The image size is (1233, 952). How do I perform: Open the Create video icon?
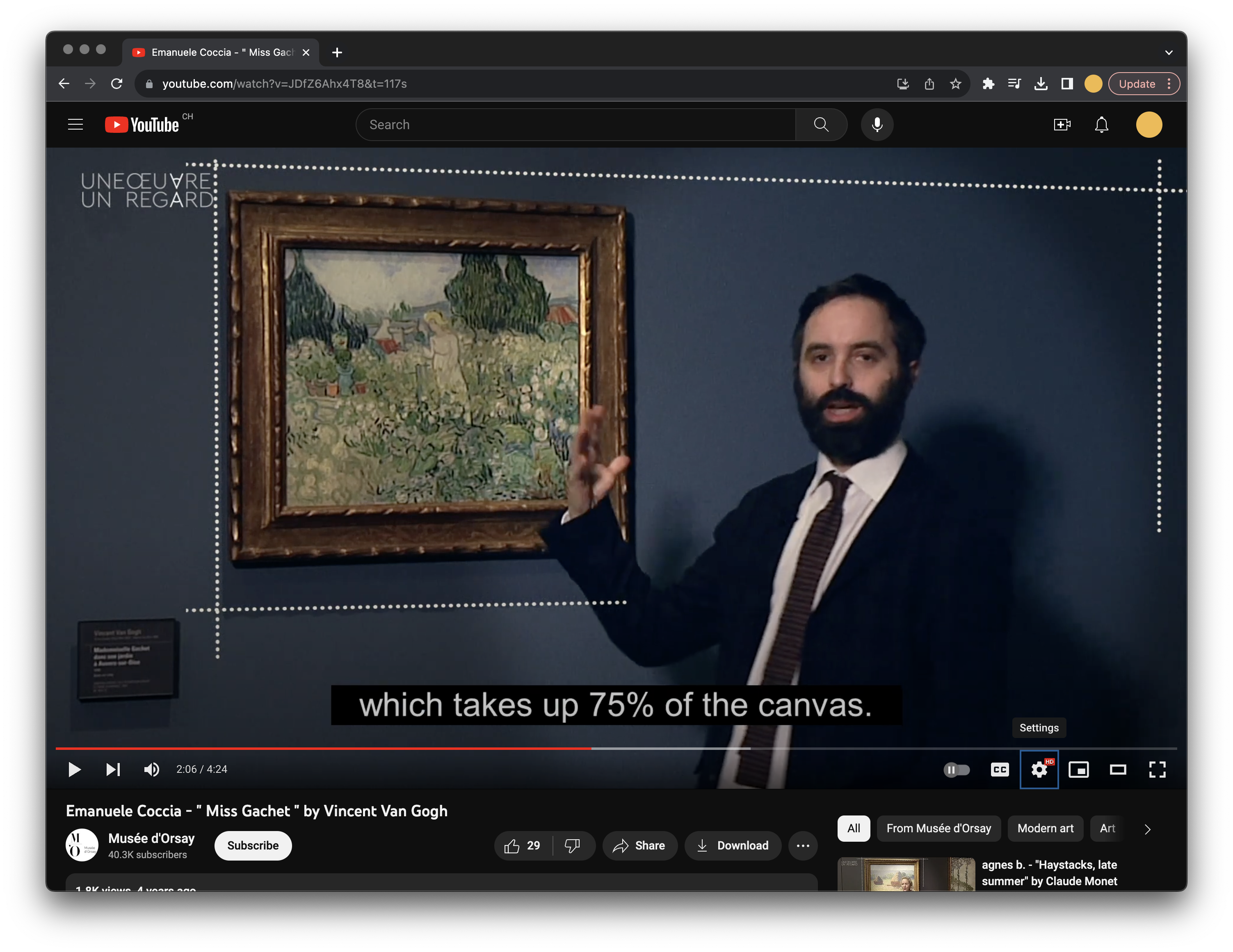[x=1062, y=124]
